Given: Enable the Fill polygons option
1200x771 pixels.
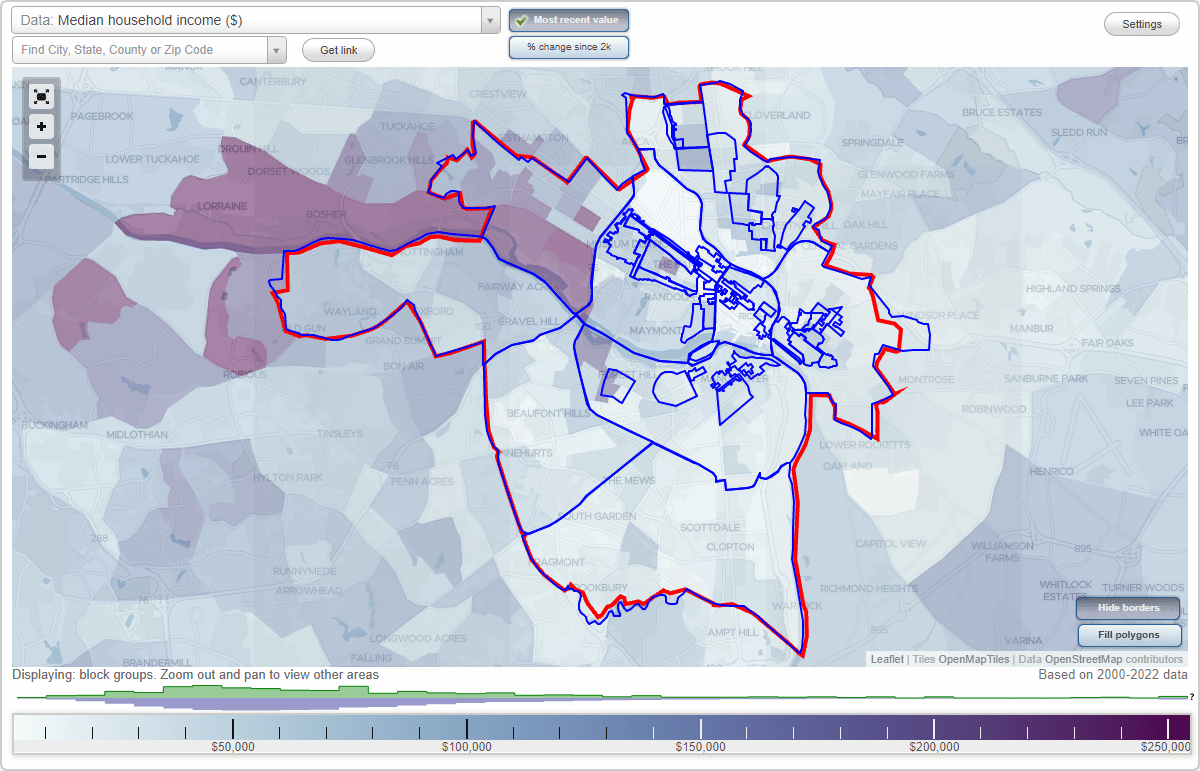Looking at the screenshot, I should [1129, 635].
